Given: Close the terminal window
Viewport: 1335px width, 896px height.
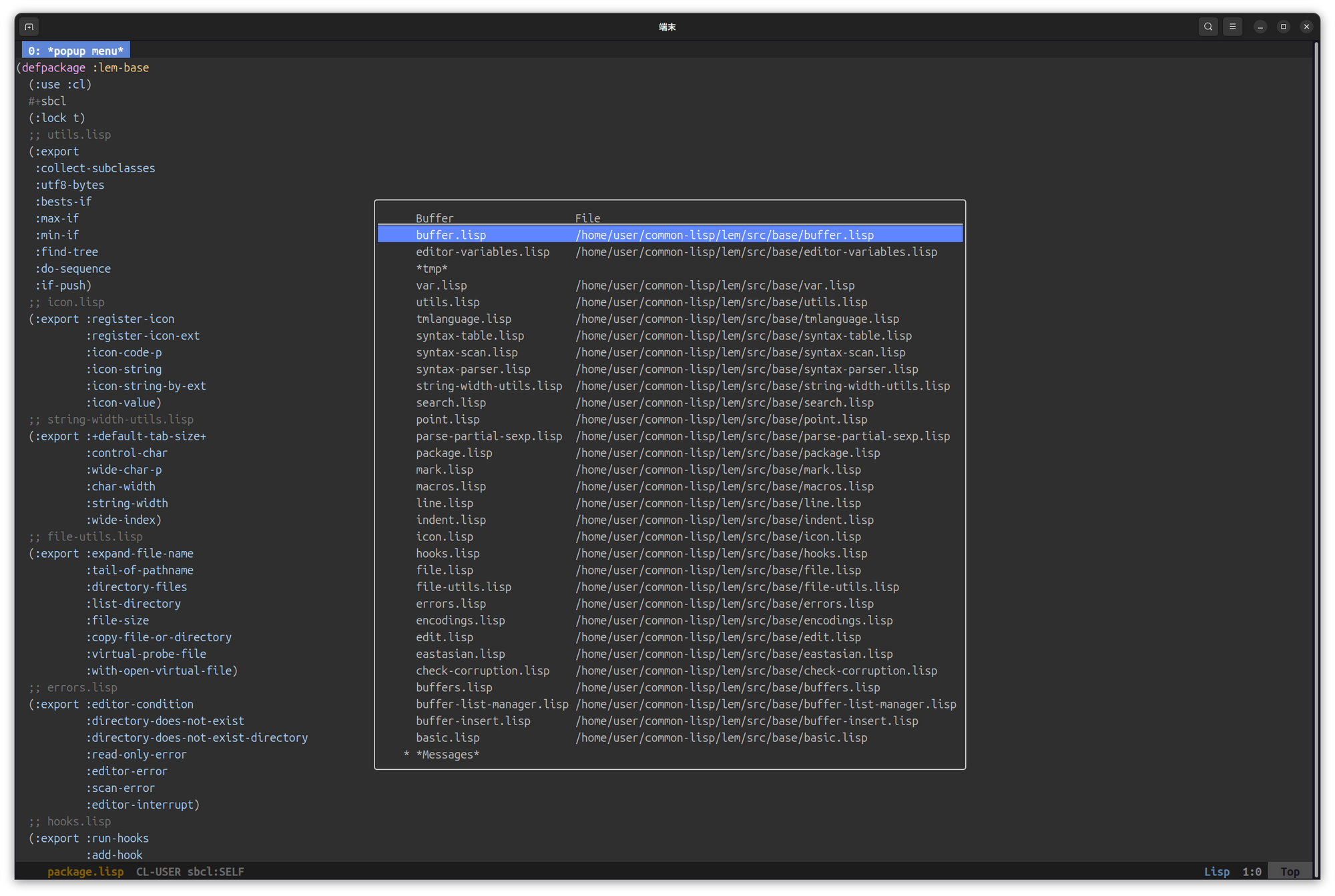Looking at the screenshot, I should (x=1306, y=27).
